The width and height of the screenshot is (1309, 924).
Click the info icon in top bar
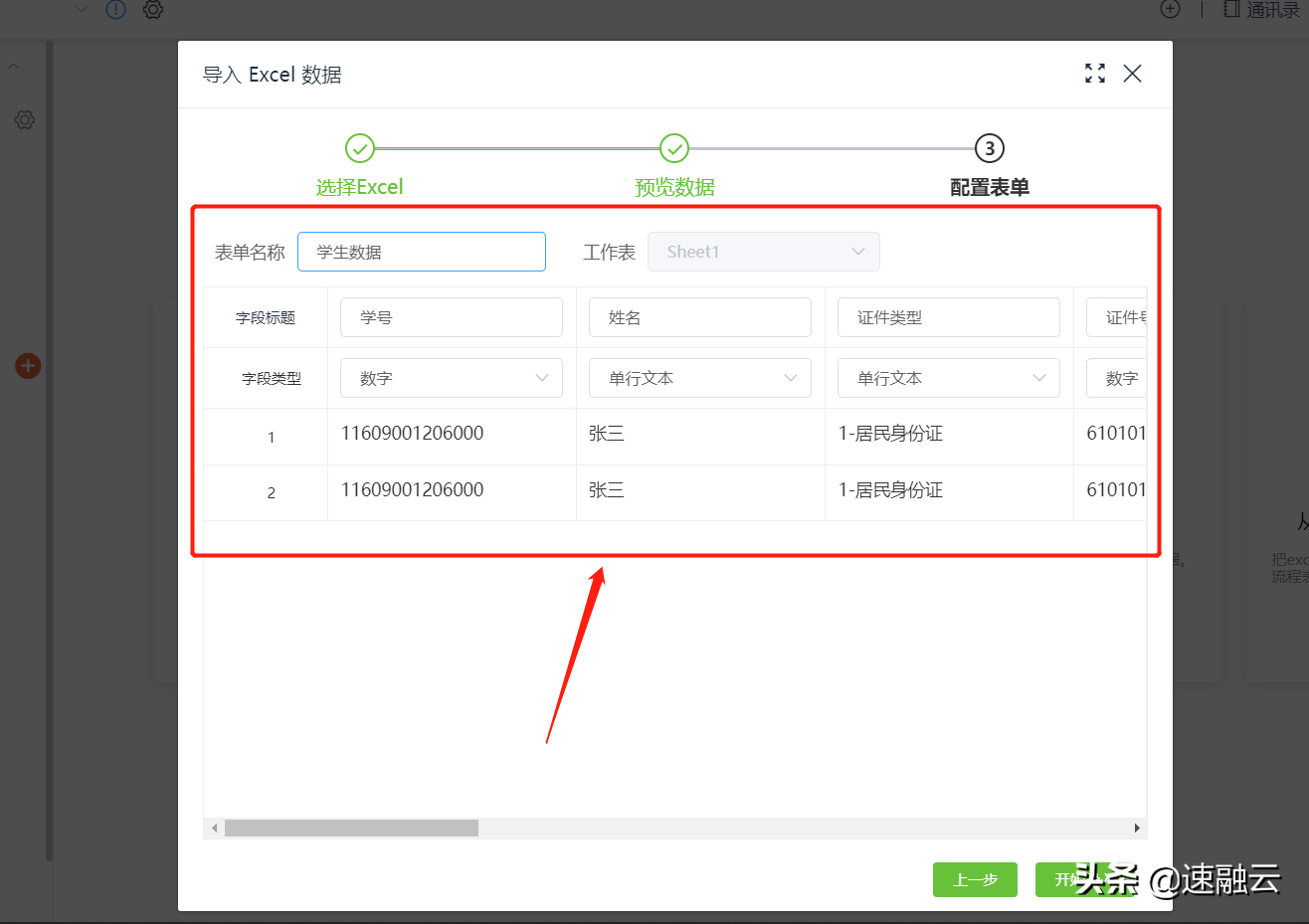(116, 10)
